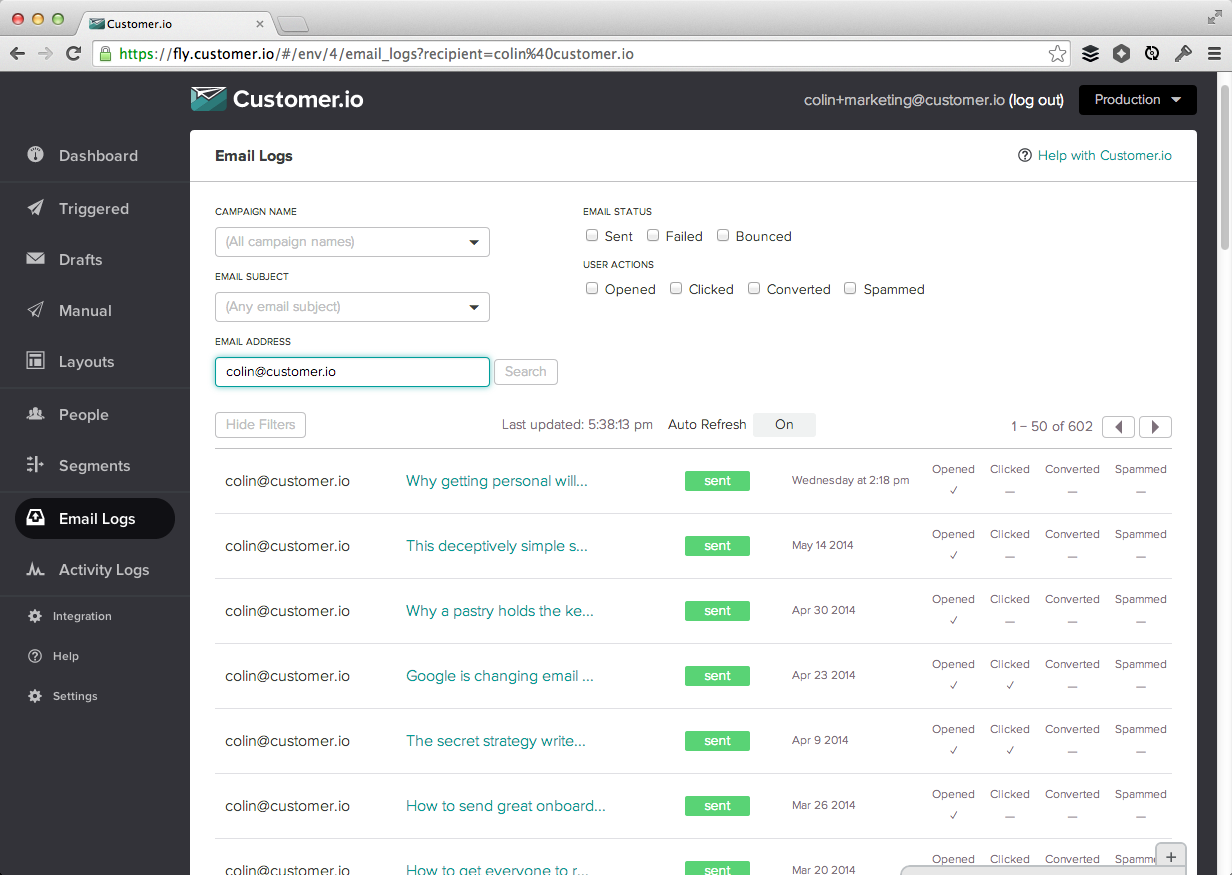Expand the email subject dropdown

[352, 307]
